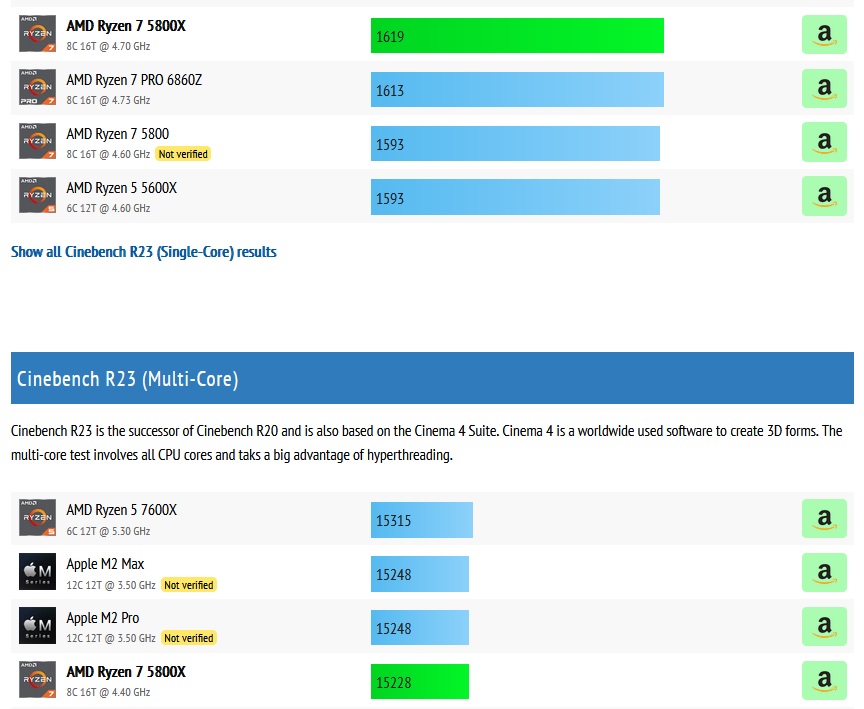
Task: Open AMD Ryzen 7 5800 page
Action: pyautogui.click(x=118, y=134)
